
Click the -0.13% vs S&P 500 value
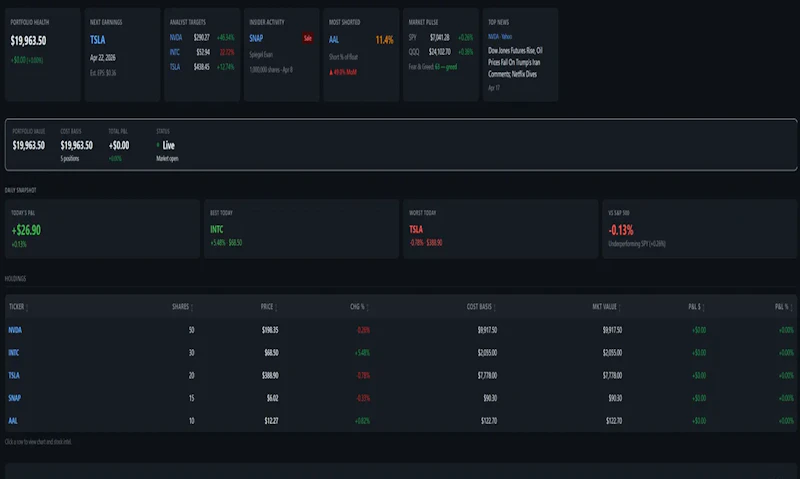point(621,230)
